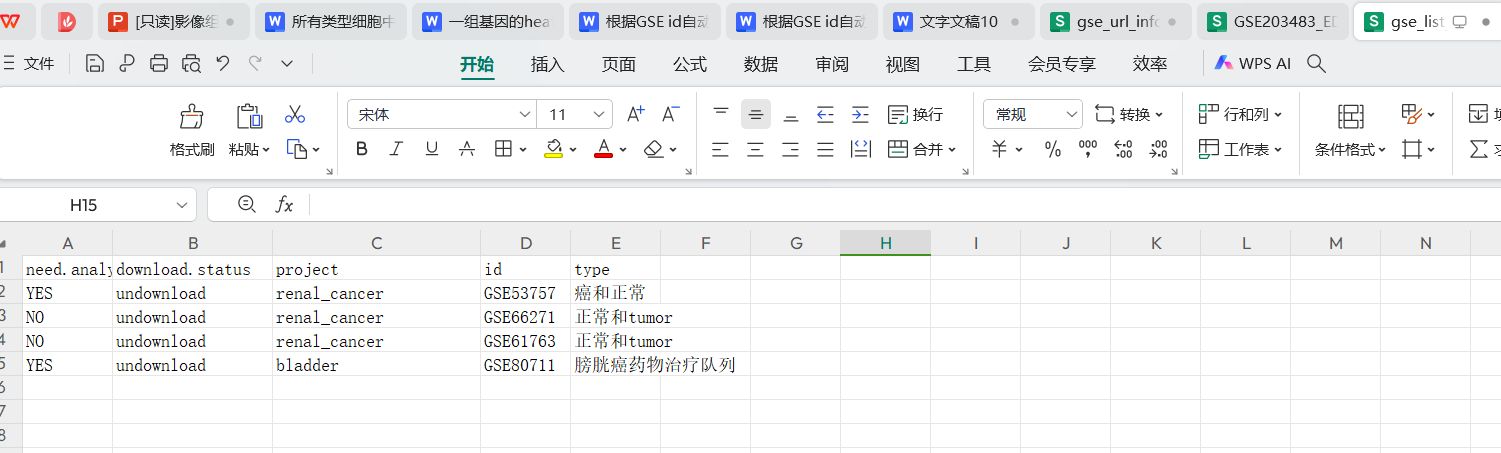Apply thousands separator format
1501x453 pixels.
tap(1088, 149)
